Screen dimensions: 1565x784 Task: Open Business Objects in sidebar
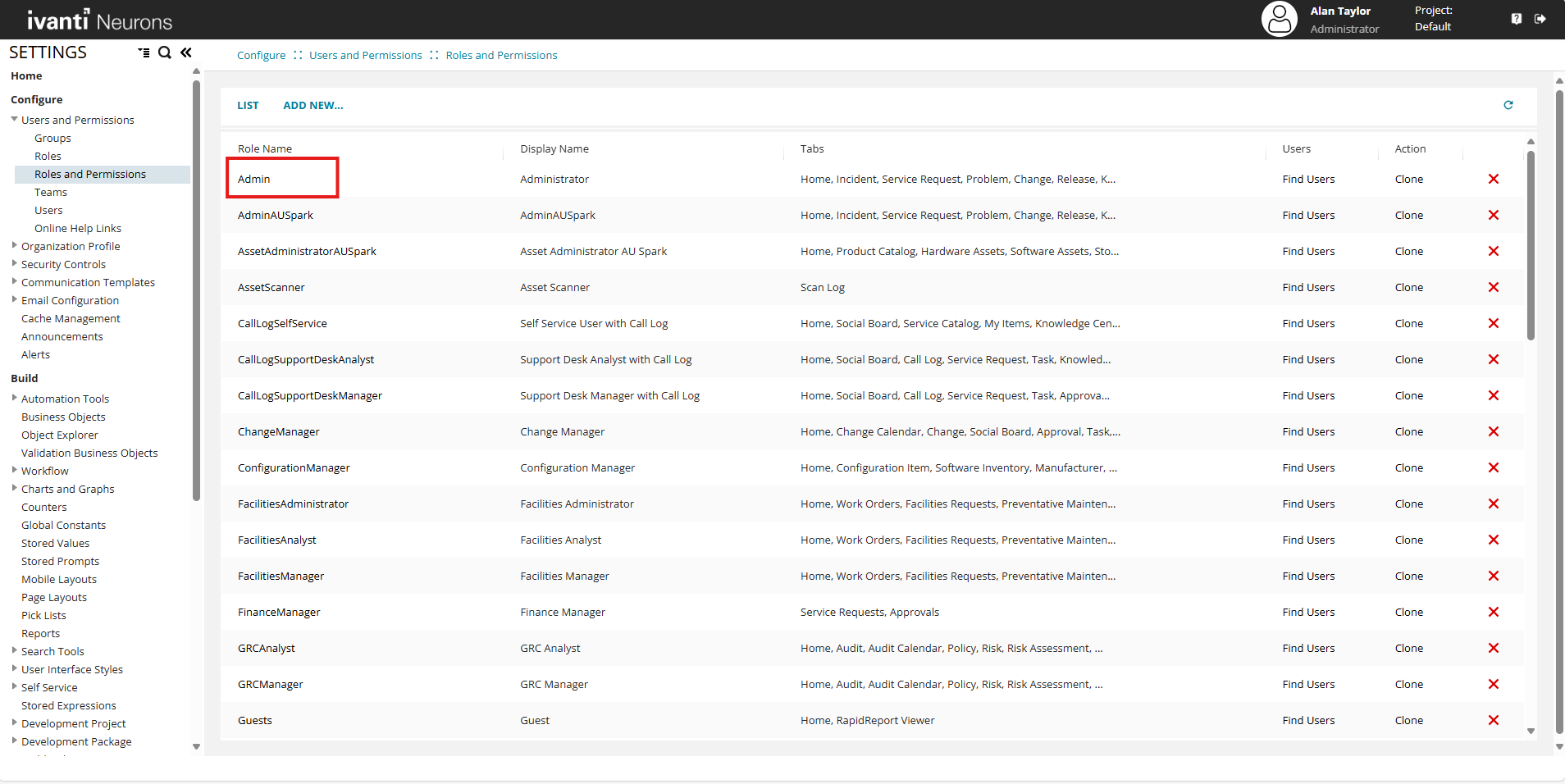tap(63, 417)
